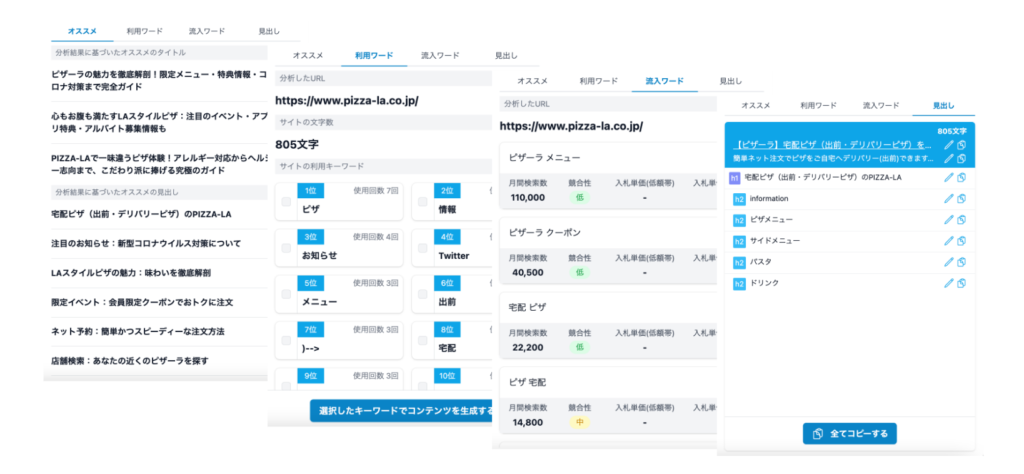Copy the サイドメニュー heading
Viewport: 1024px width, 474px height.
pos(961,241)
